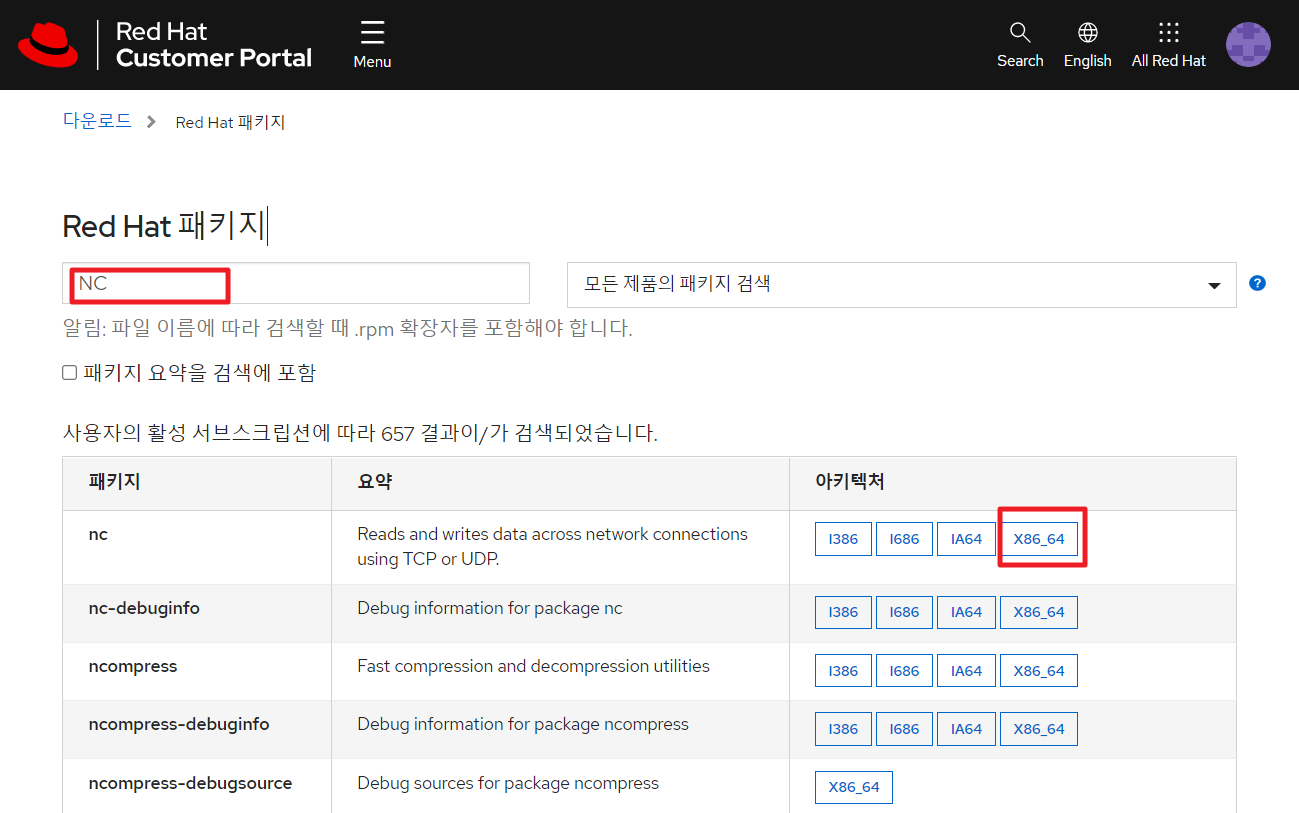1299x813 pixels.
Task: Click the ncompress package name
Action: coord(133,666)
